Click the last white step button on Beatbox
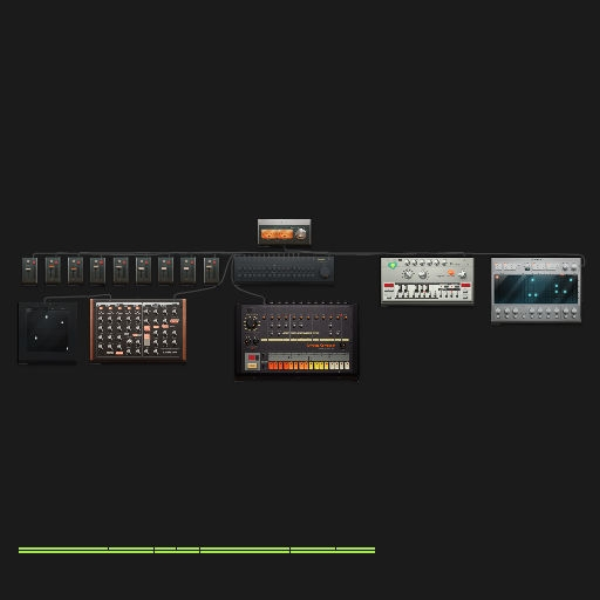This screenshot has width=600, height=600. point(347,366)
